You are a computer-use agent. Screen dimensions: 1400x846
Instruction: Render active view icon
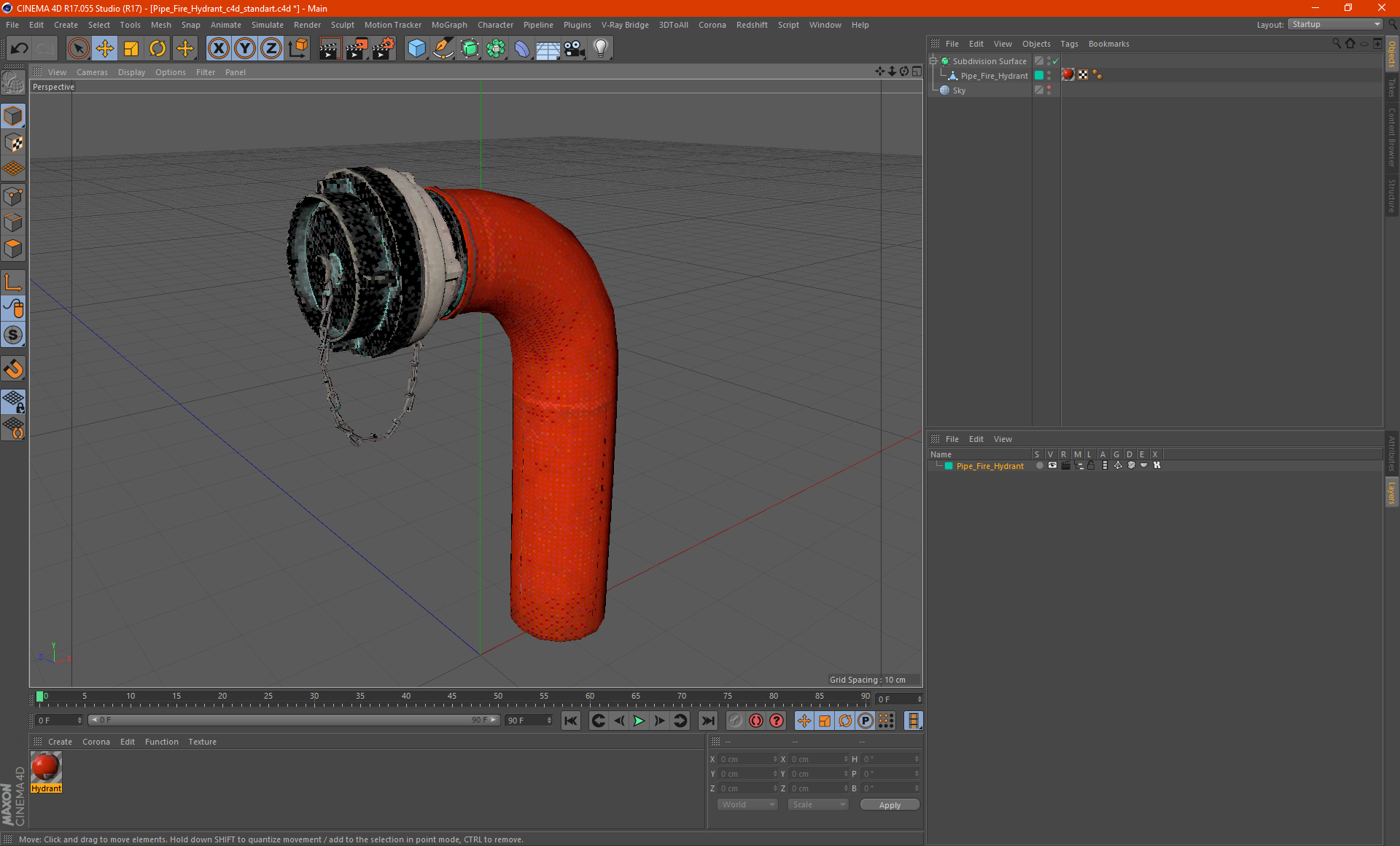(x=330, y=49)
